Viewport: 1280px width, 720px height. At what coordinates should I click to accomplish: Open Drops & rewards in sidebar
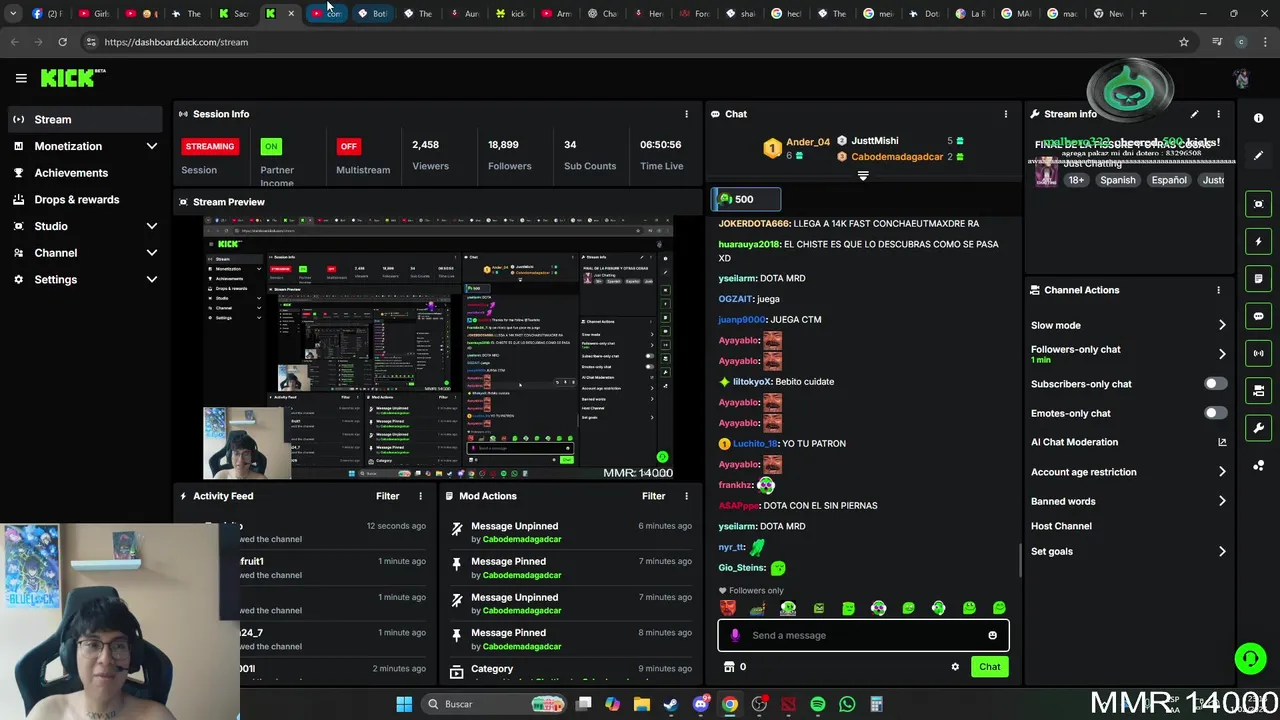point(85,199)
